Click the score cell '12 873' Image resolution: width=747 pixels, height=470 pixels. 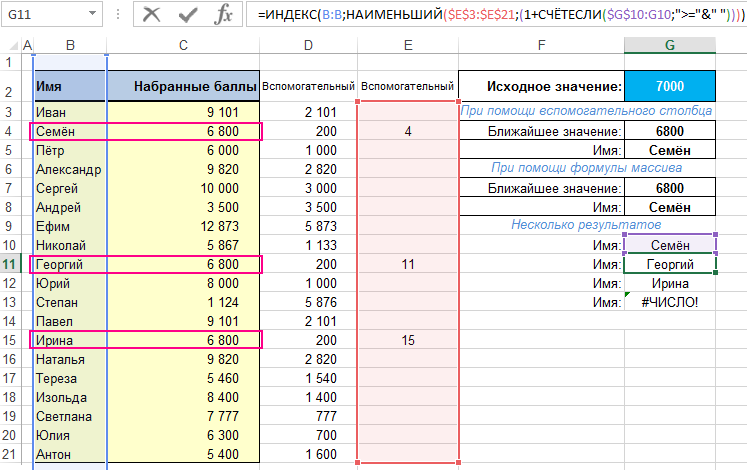183,226
